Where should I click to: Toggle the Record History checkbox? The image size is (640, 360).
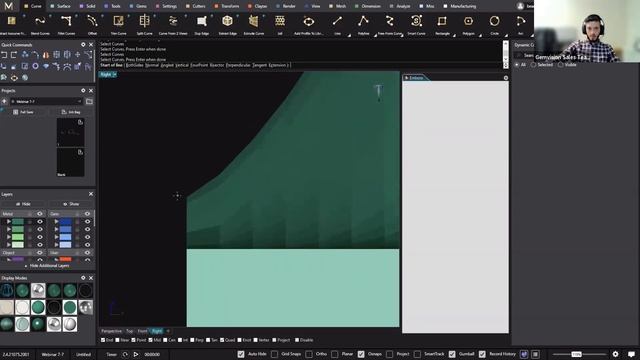(x=482, y=354)
